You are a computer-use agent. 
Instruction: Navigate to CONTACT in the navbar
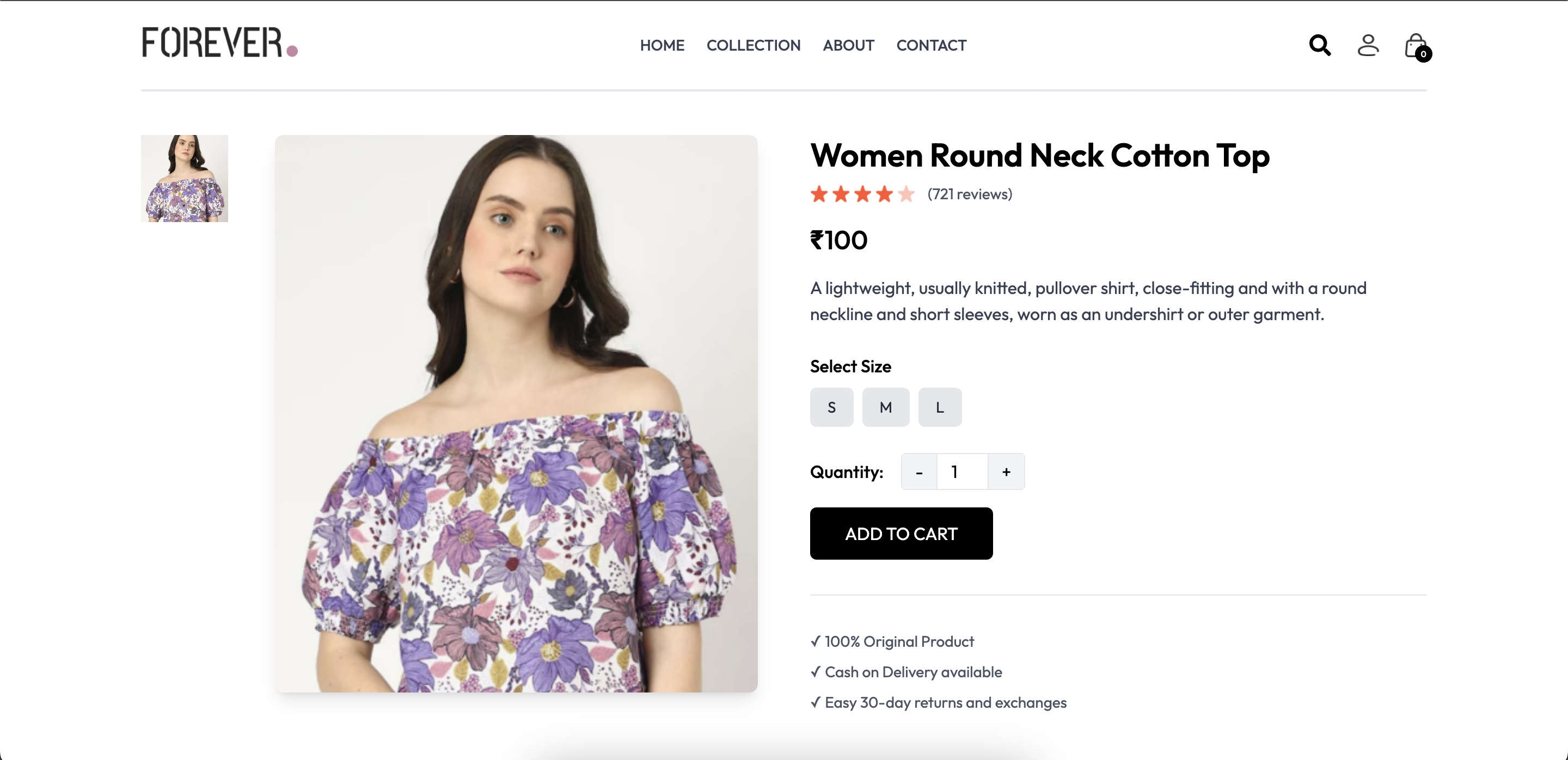(x=932, y=45)
